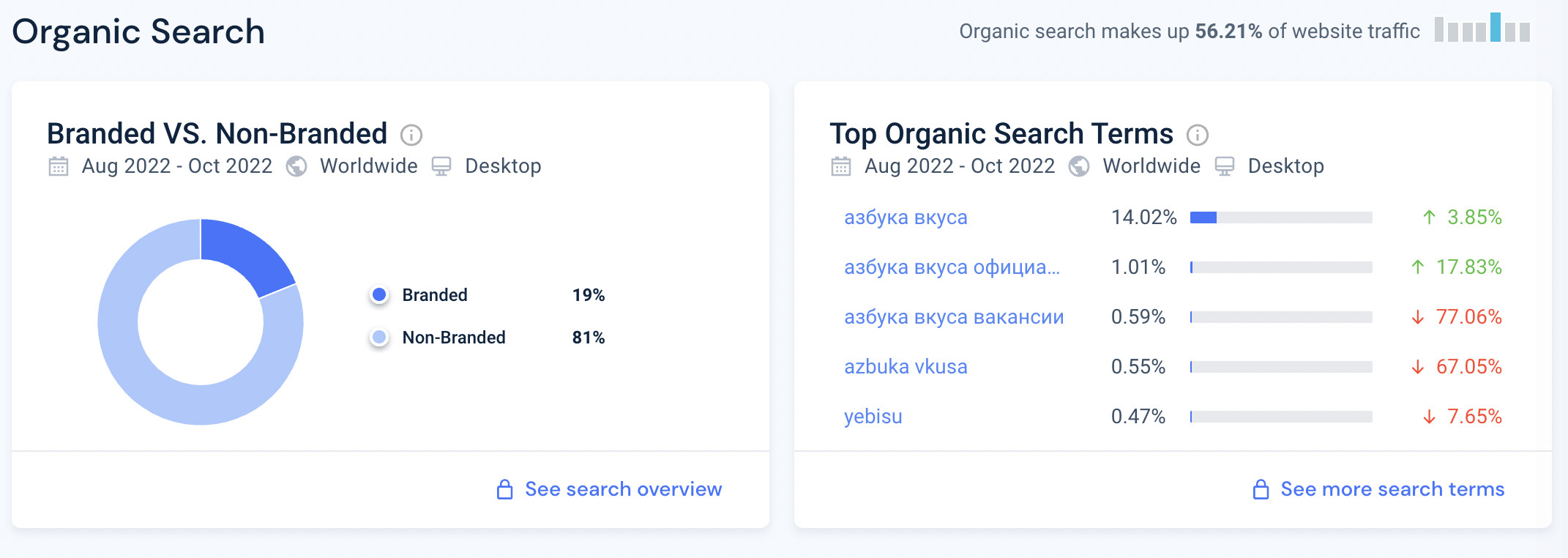The width and height of the screenshot is (1568, 558).
Task: Click calendar icon in Branded card
Action: point(59,166)
